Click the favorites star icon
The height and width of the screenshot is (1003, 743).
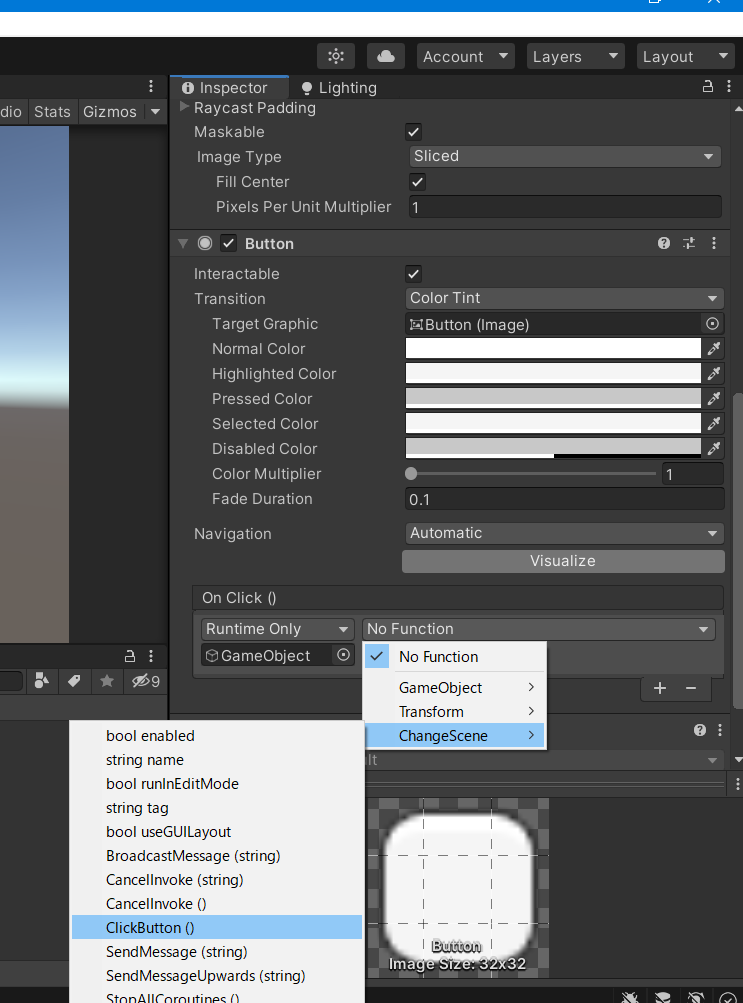click(x=107, y=681)
